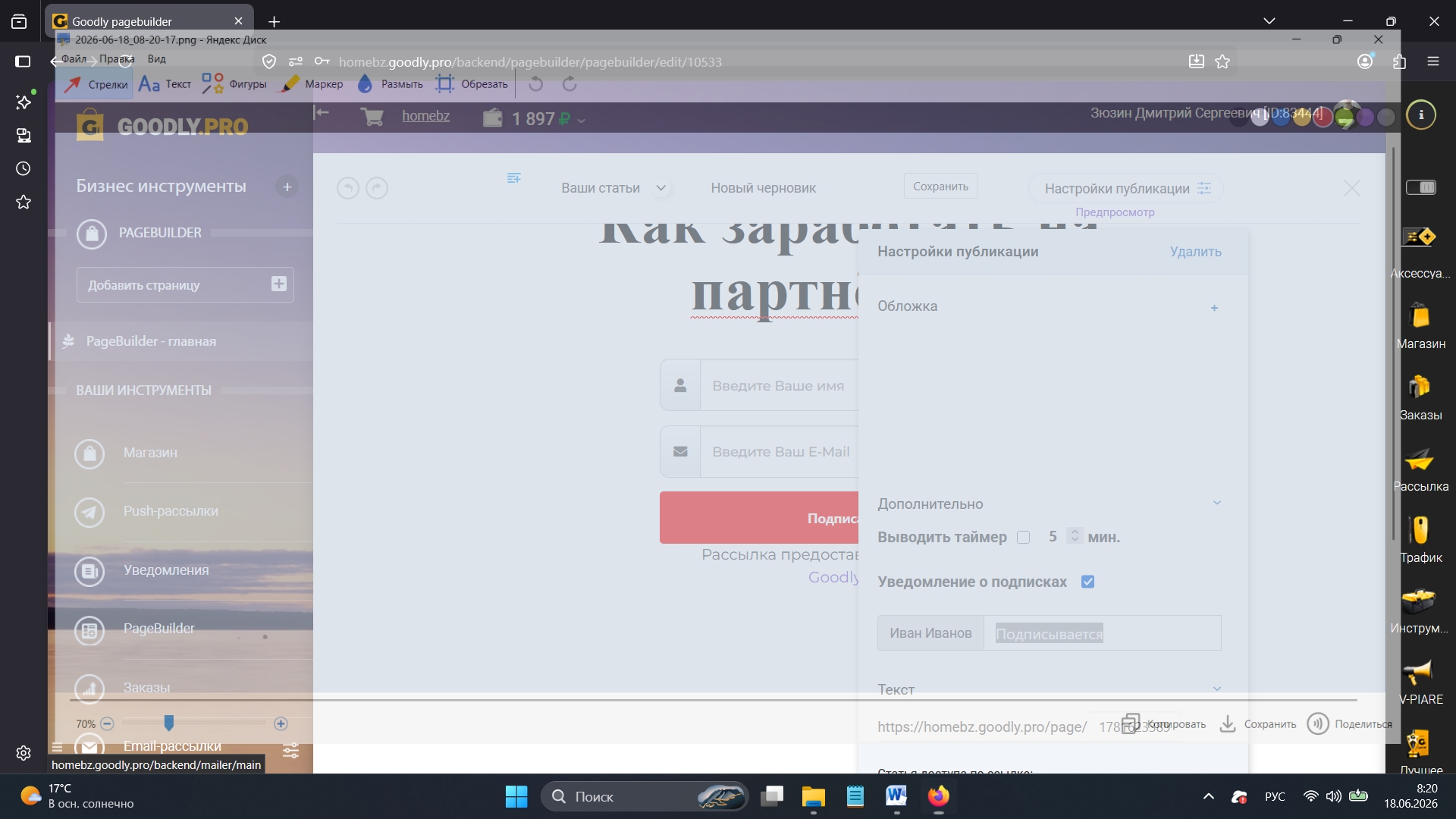The image size is (1456, 819).
Task: Click the Сохранить button in the page editor
Action: [940, 187]
